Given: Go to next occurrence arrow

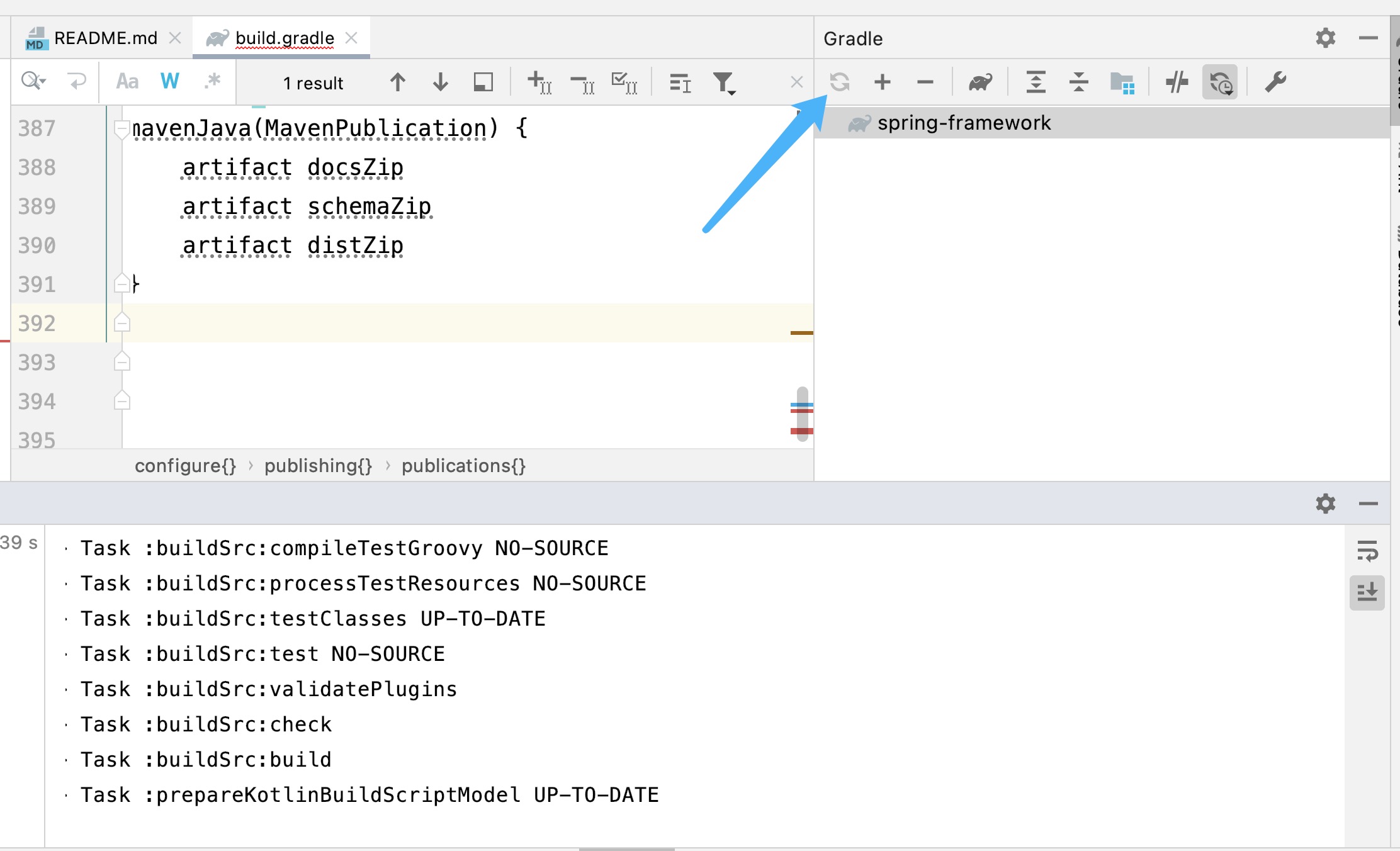Looking at the screenshot, I should point(441,82).
